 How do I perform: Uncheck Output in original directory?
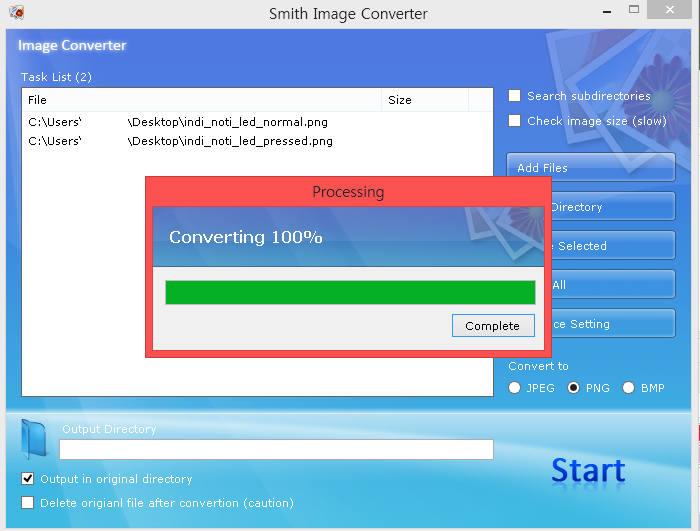(x=28, y=479)
